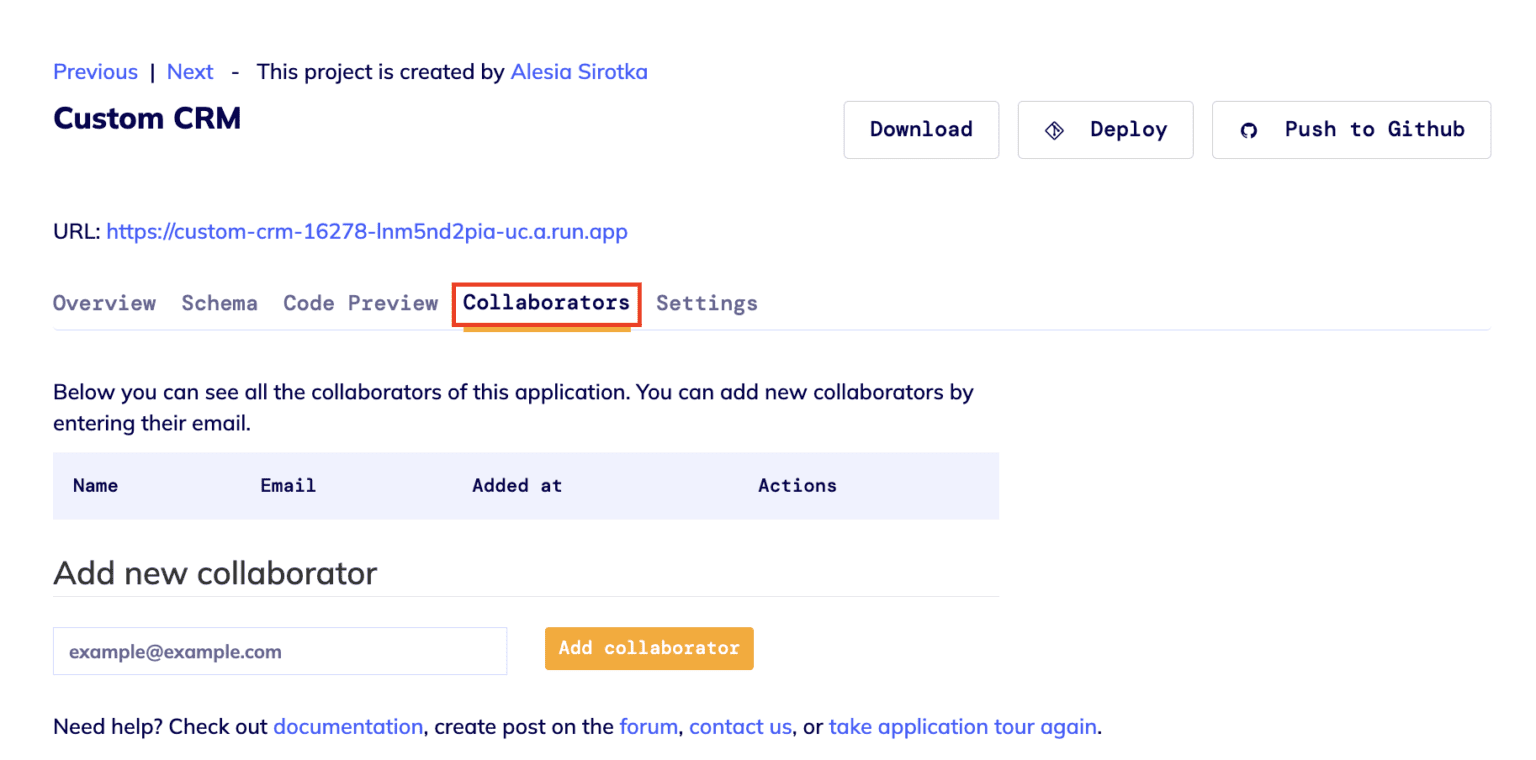Click the collaborator email input field

click(279, 650)
